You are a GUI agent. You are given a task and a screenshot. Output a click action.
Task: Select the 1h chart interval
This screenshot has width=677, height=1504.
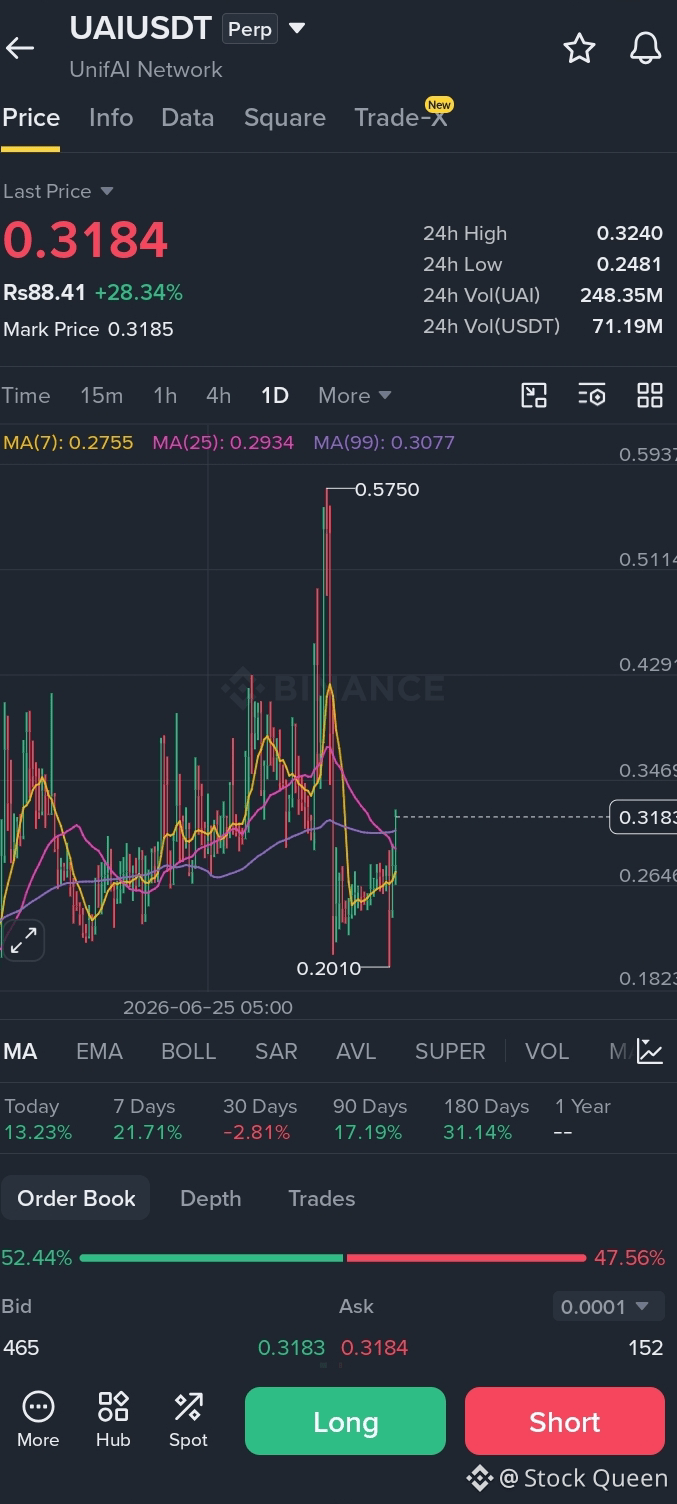coord(165,395)
